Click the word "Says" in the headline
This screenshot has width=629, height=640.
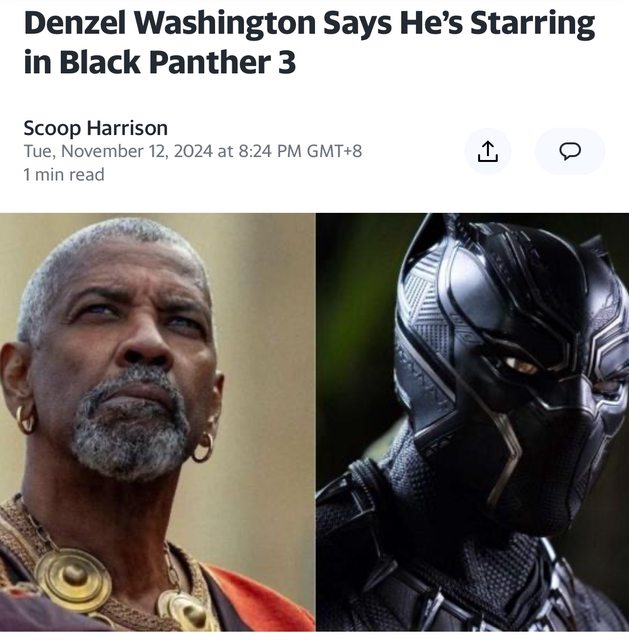pos(358,24)
